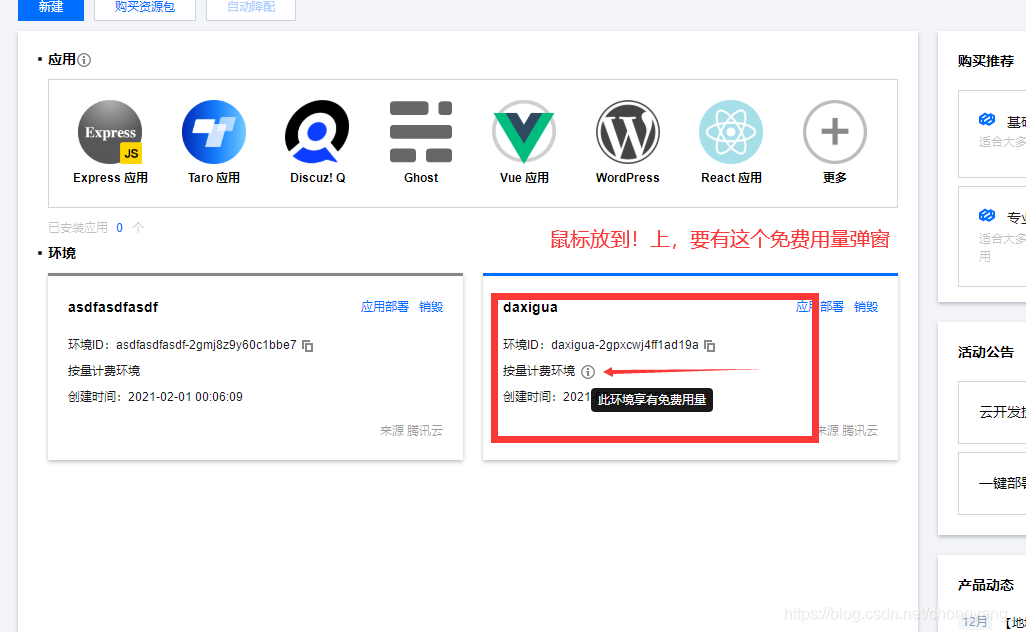The image size is (1026, 632).
Task: Open 应用部署 for daxigua environment
Action: pyautogui.click(x=820, y=307)
